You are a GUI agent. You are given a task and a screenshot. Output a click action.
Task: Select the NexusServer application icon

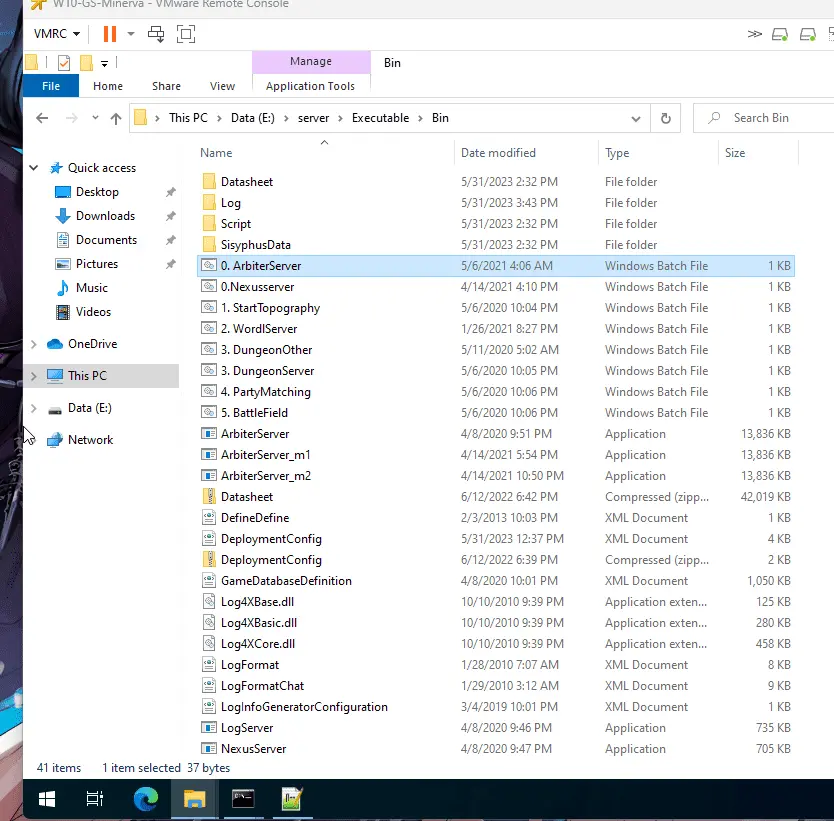pyautogui.click(x=209, y=749)
